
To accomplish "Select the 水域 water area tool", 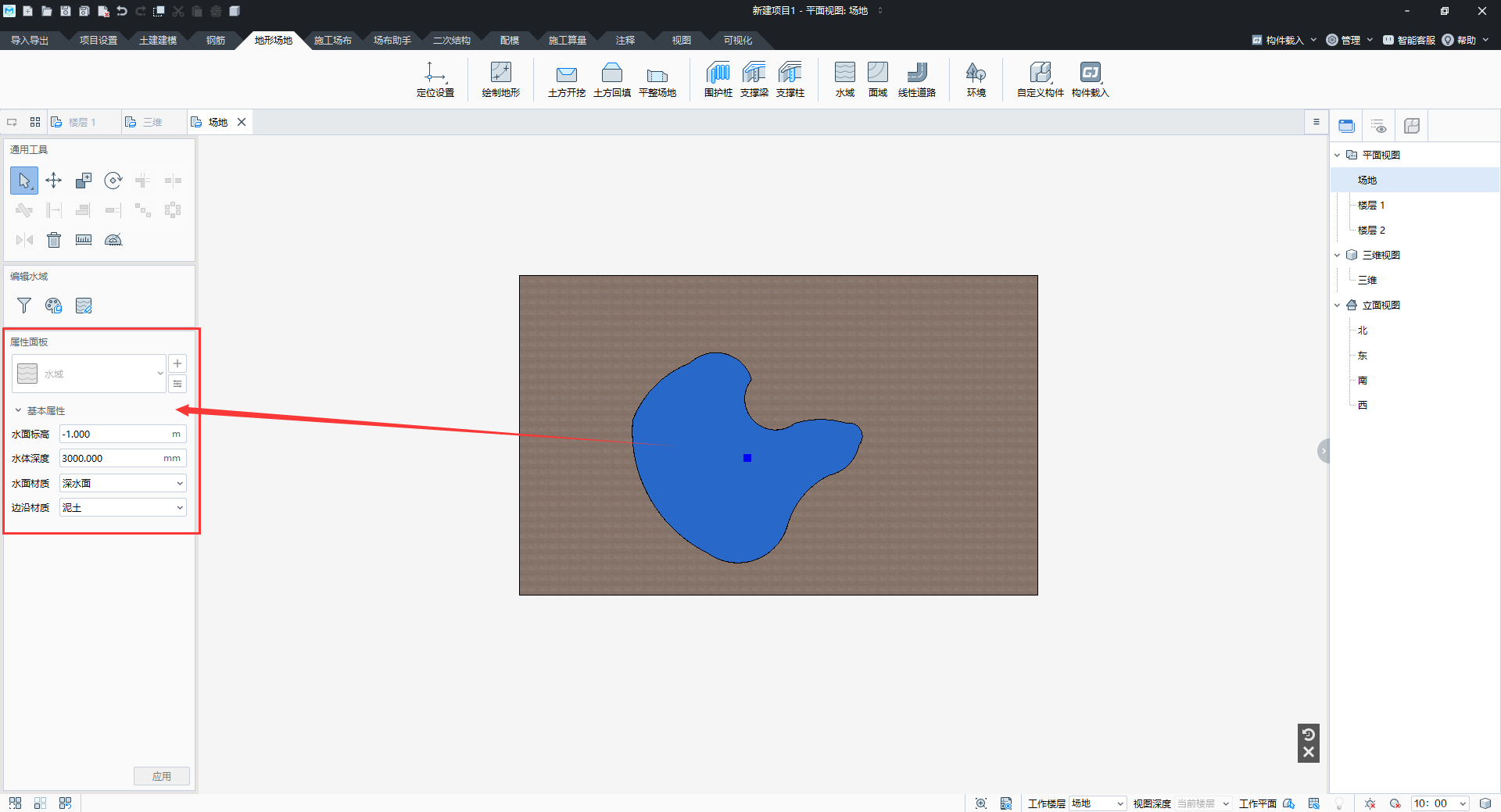I will pos(844,79).
